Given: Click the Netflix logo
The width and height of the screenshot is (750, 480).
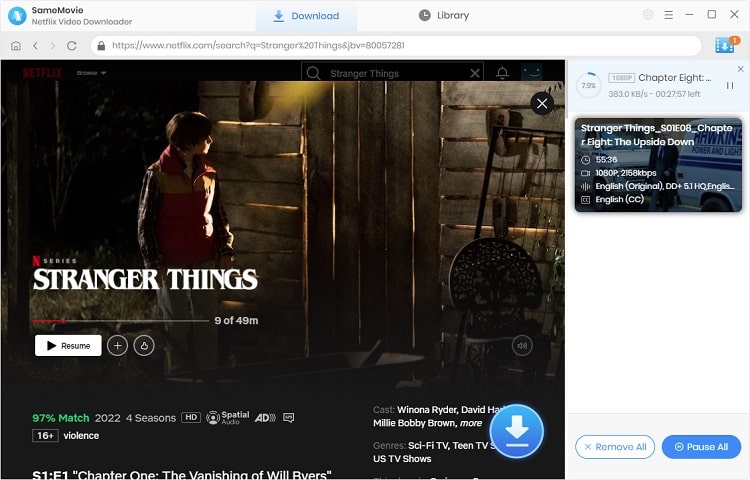Looking at the screenshot, I should tap(42, 73).
